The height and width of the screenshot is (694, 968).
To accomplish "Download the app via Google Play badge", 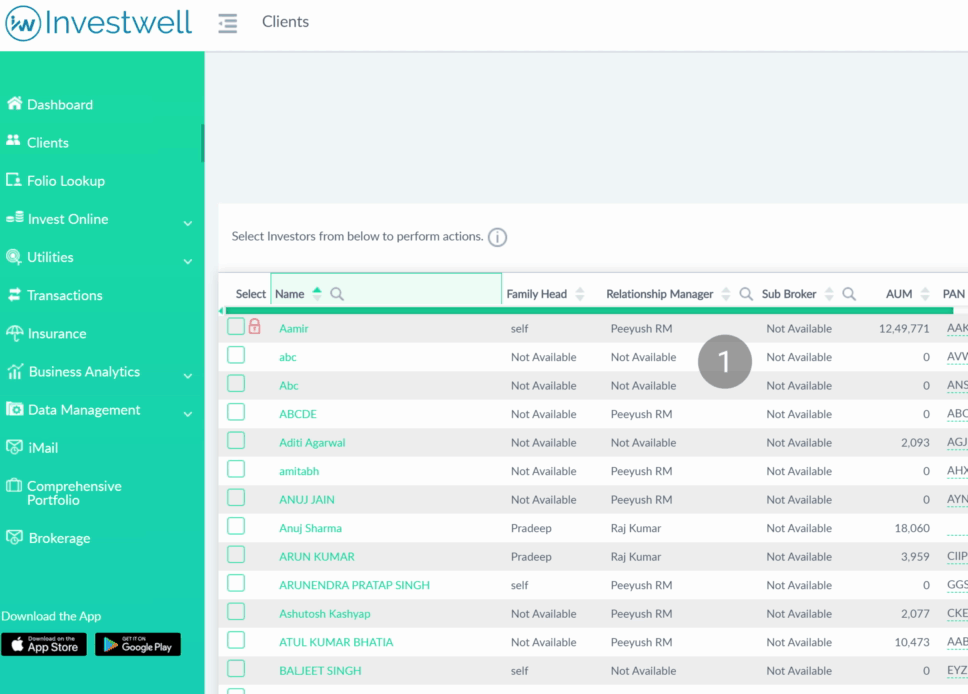I will (137, 644).
